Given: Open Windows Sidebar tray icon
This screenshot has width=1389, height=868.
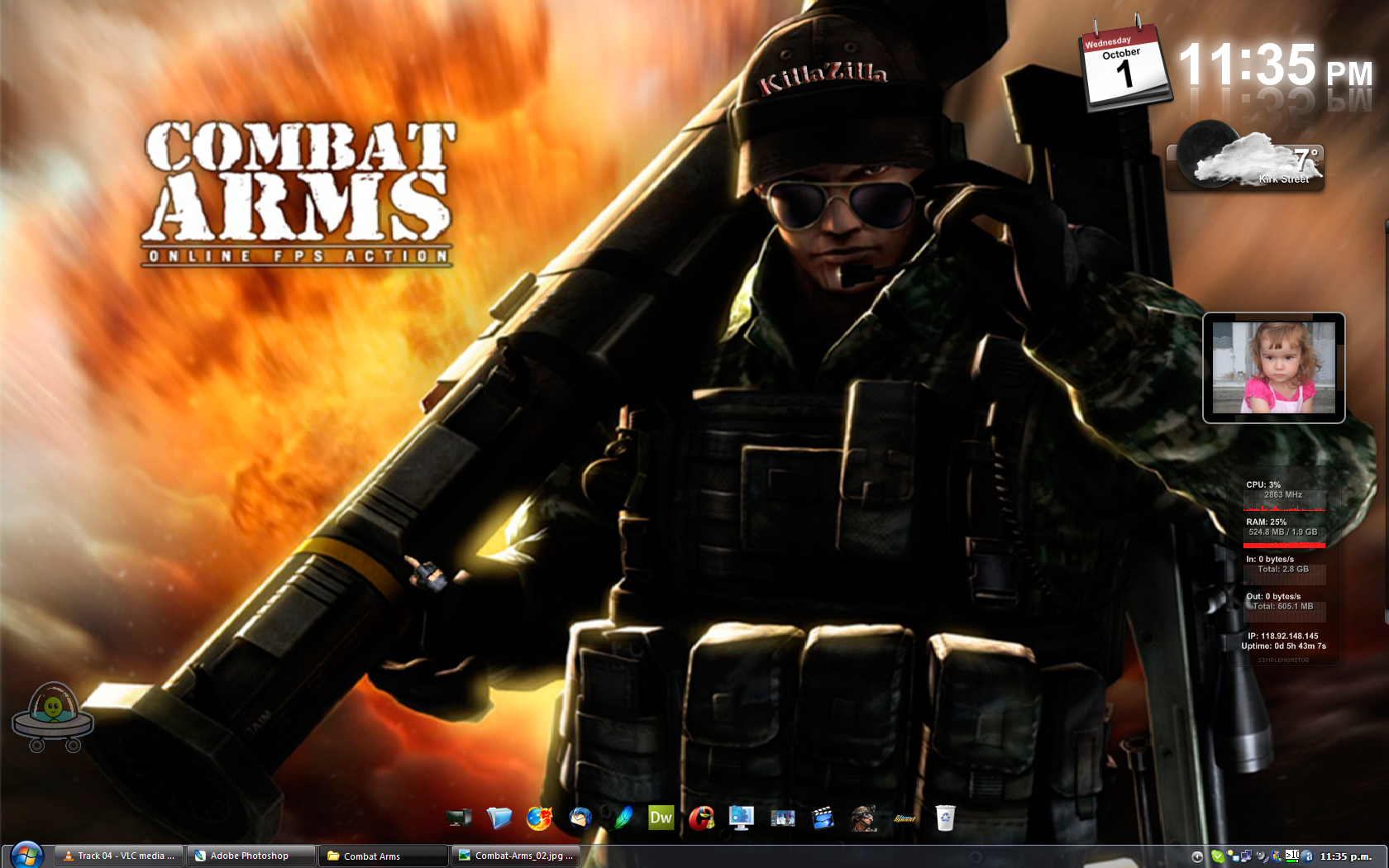Looking at the screenshot, I should 1277,856.
